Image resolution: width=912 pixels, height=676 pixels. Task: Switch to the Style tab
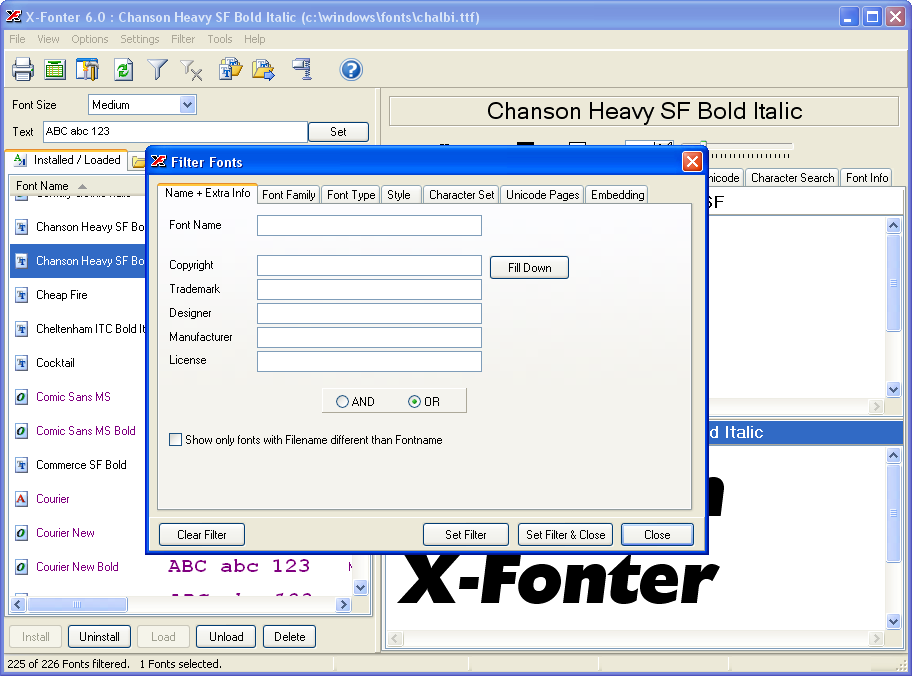point(399,194)
